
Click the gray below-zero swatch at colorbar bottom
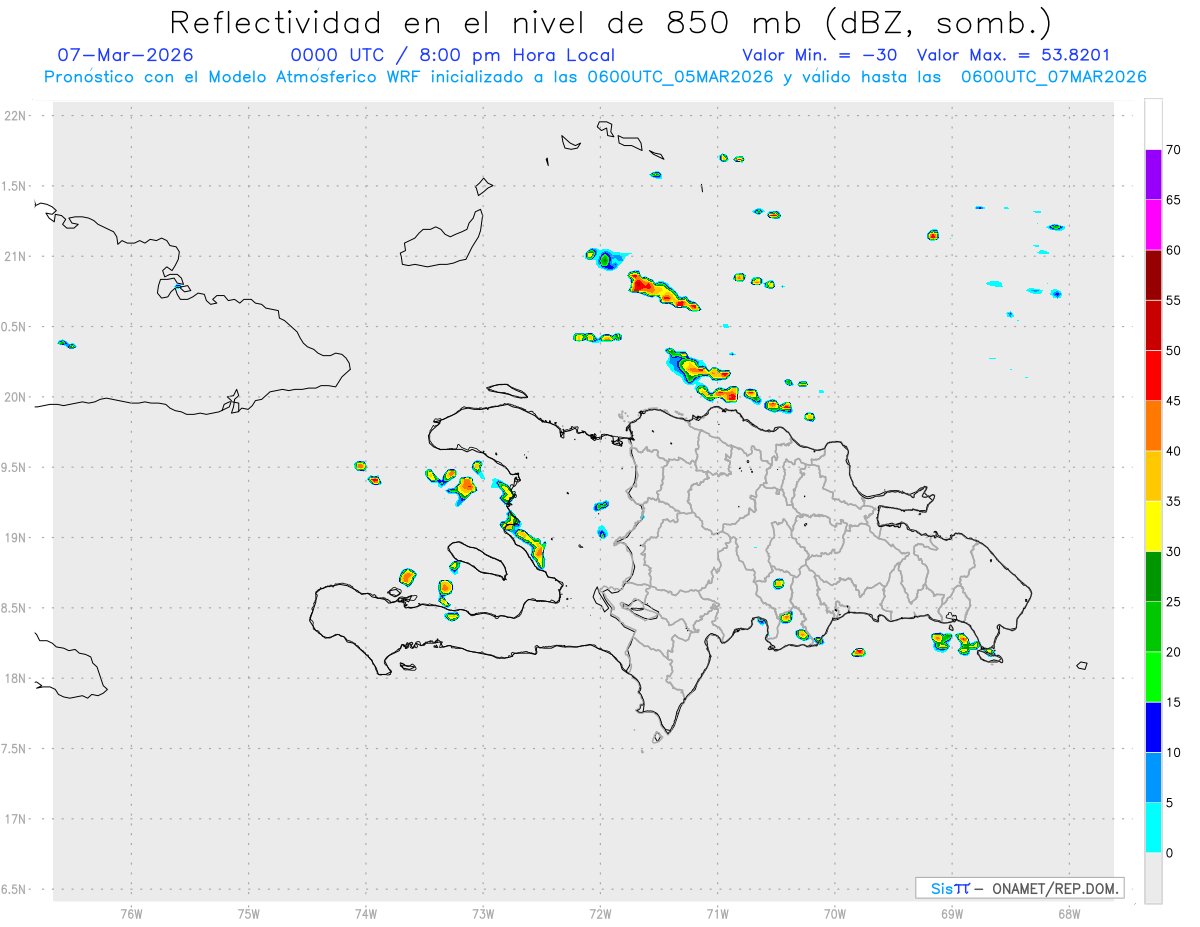pyautogui.click(x=1153, y=878)
